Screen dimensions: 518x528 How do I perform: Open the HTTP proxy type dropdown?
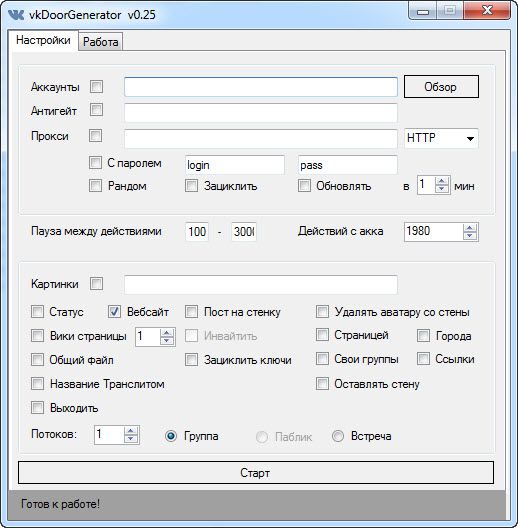[441, 138]
